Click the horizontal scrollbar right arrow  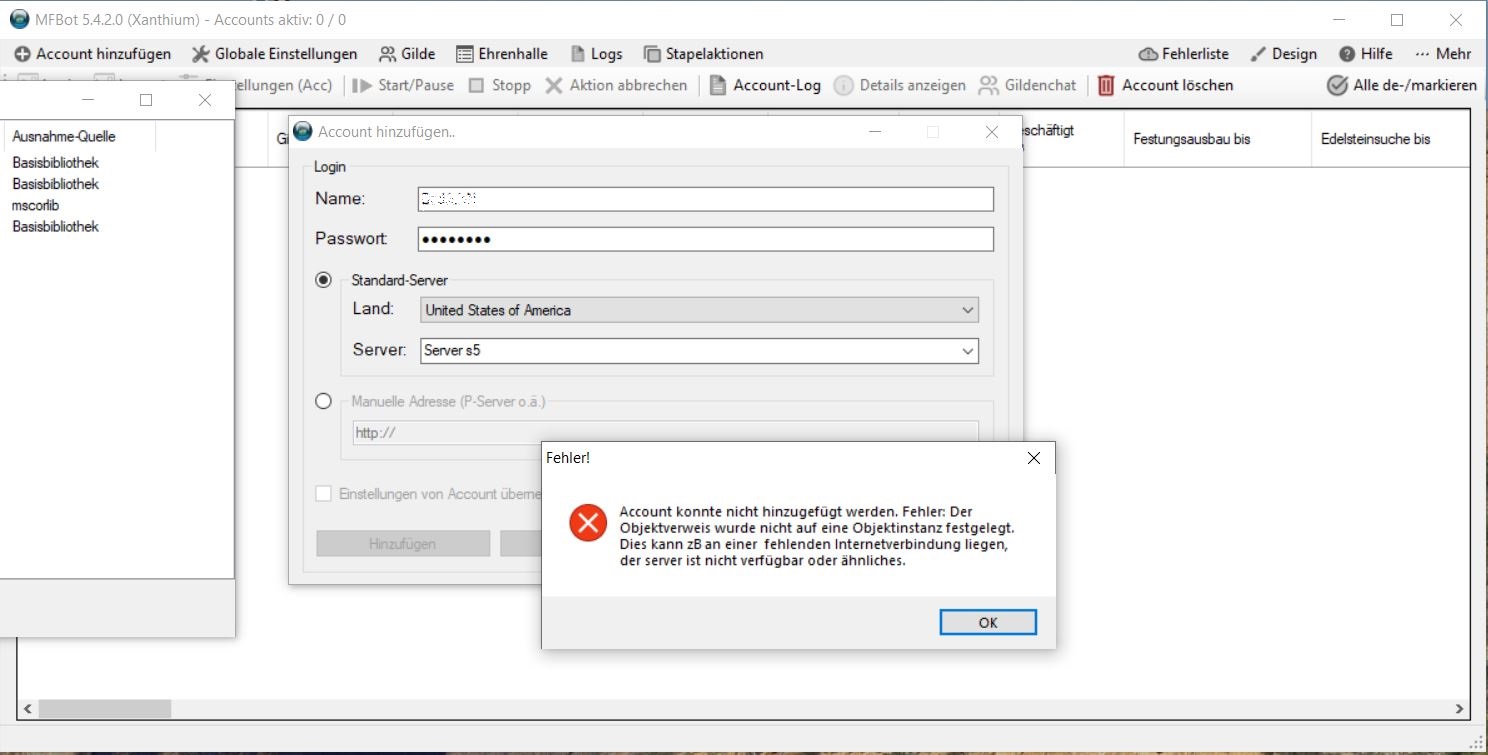1459,708
